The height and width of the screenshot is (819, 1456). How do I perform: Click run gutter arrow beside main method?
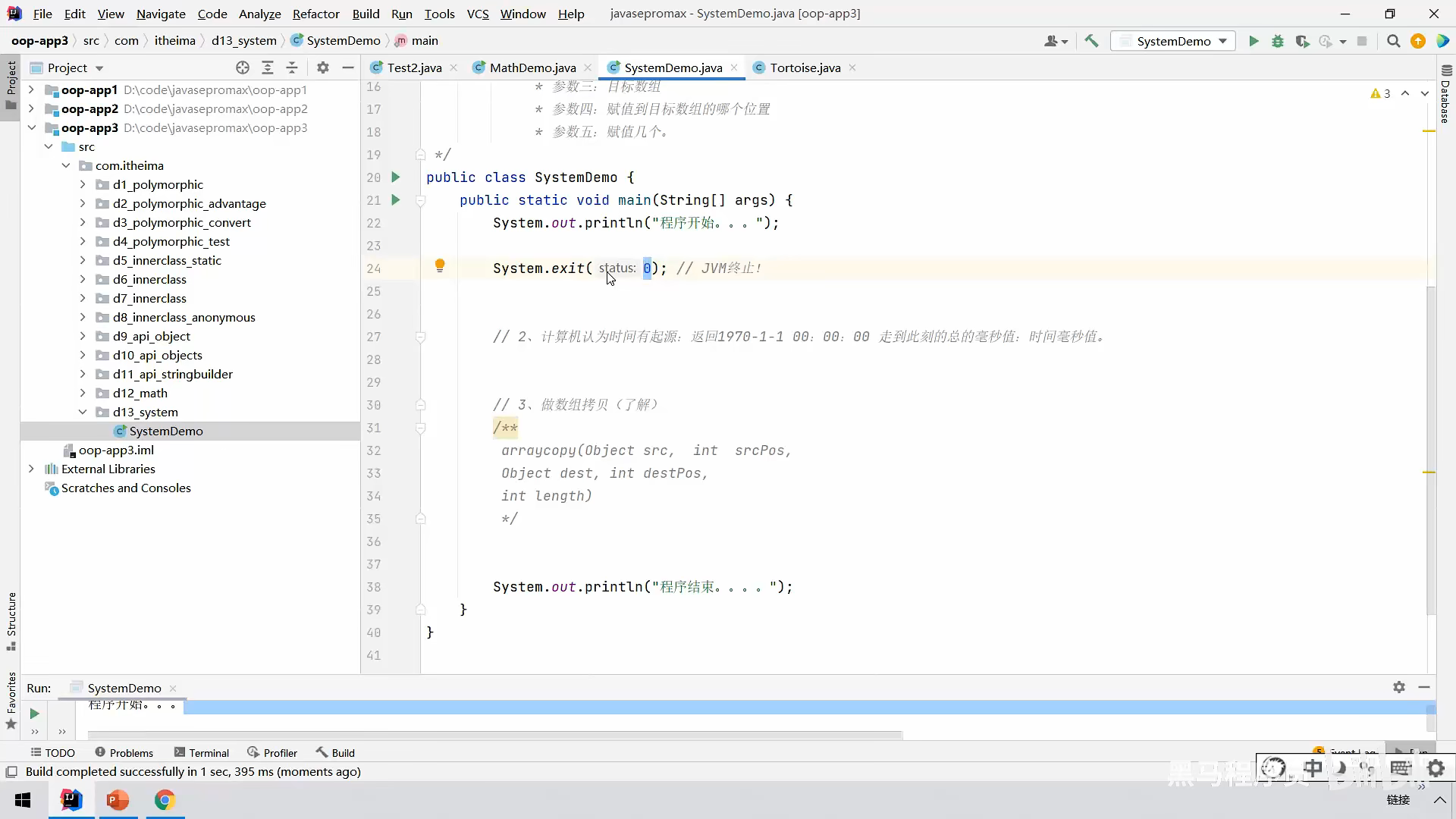click(395, 200)
